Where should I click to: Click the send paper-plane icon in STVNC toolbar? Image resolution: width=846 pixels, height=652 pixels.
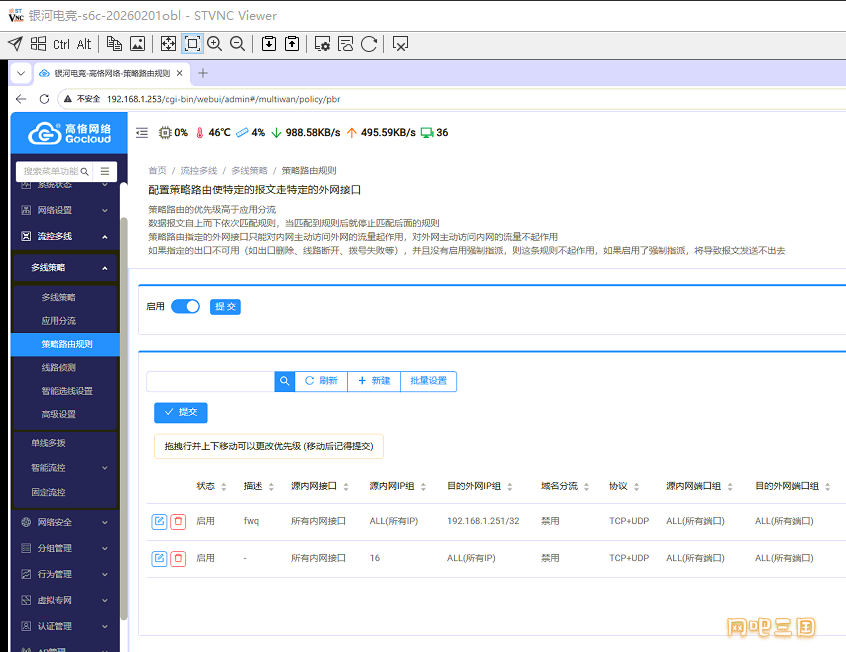[x=16, y=44]
